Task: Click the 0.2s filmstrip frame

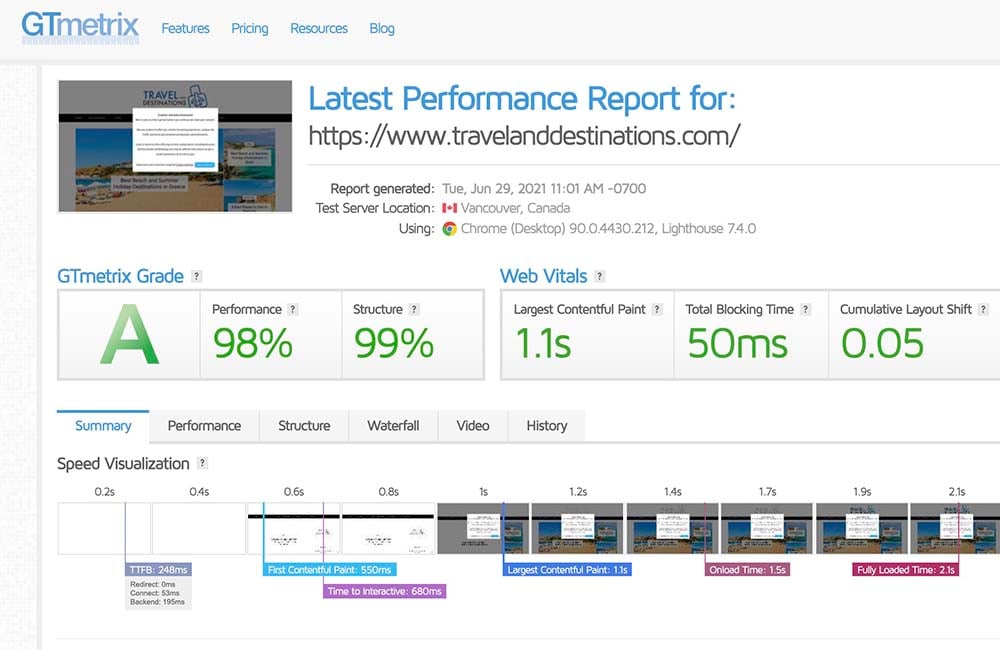Action: click(x=105, y=528)
